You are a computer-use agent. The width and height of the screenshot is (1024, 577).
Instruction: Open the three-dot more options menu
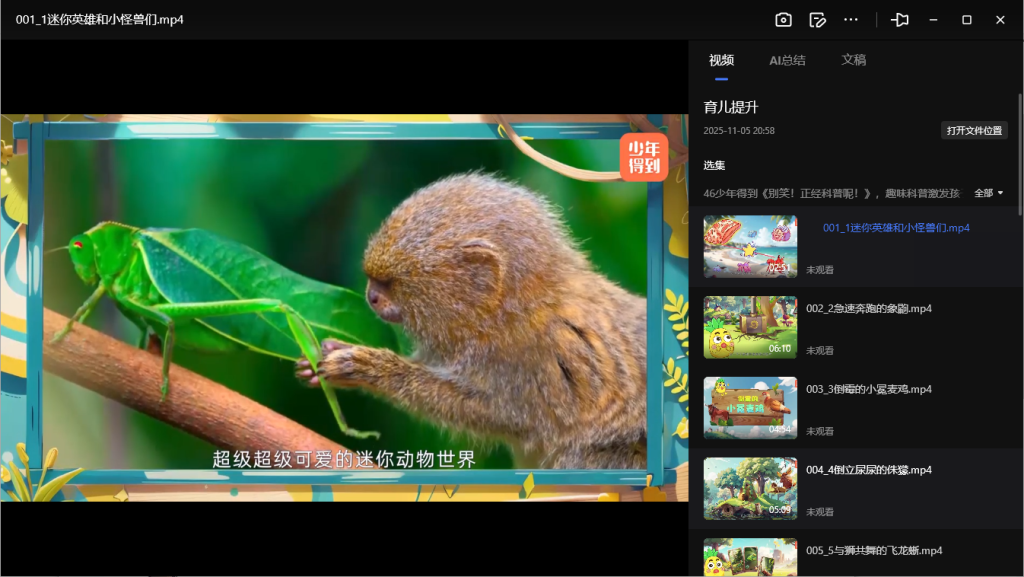(851, 20)
